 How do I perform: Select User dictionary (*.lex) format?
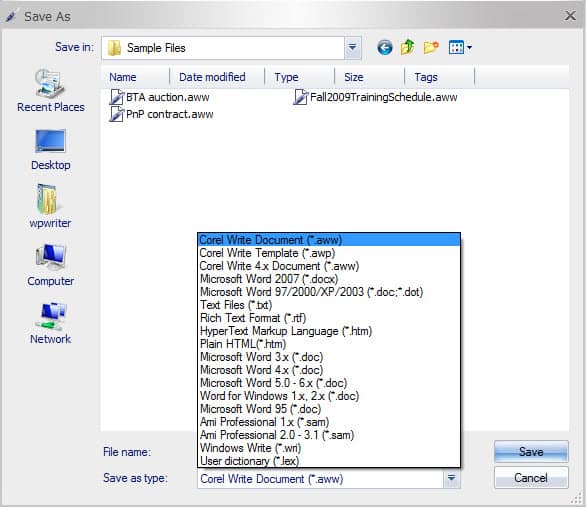[x=329, y=461]
